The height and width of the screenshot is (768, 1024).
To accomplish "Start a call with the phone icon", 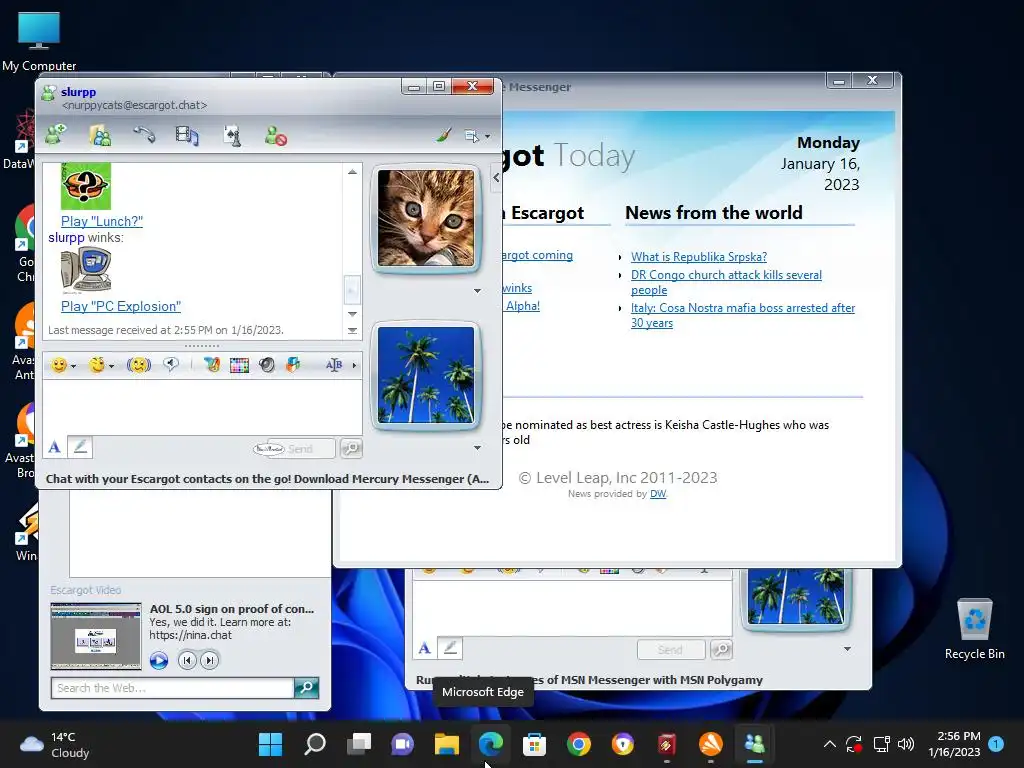I will pyautogui.click(x=144, y=135).
